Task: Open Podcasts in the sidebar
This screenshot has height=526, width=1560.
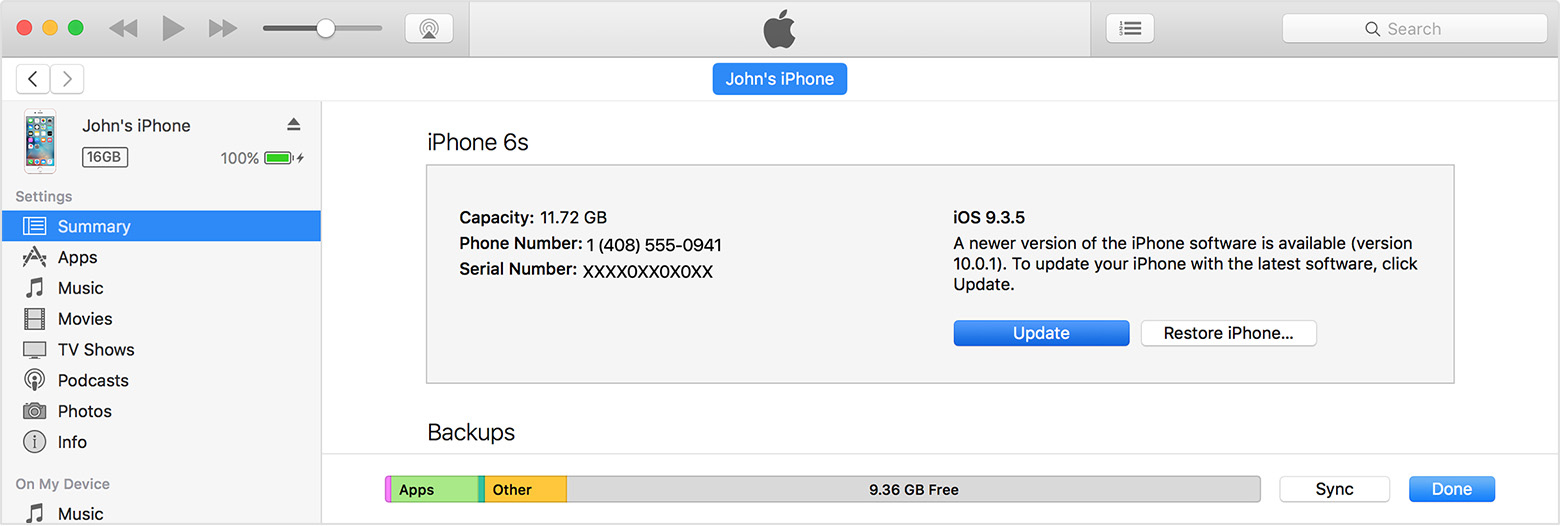Action: (x=161, y=381)
